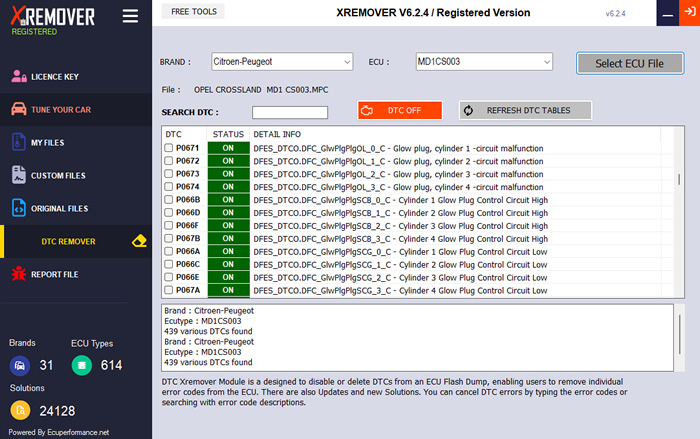Click the DTC Remover eraser icon
The height and width of the screenshot is (439, 700).
139,241
